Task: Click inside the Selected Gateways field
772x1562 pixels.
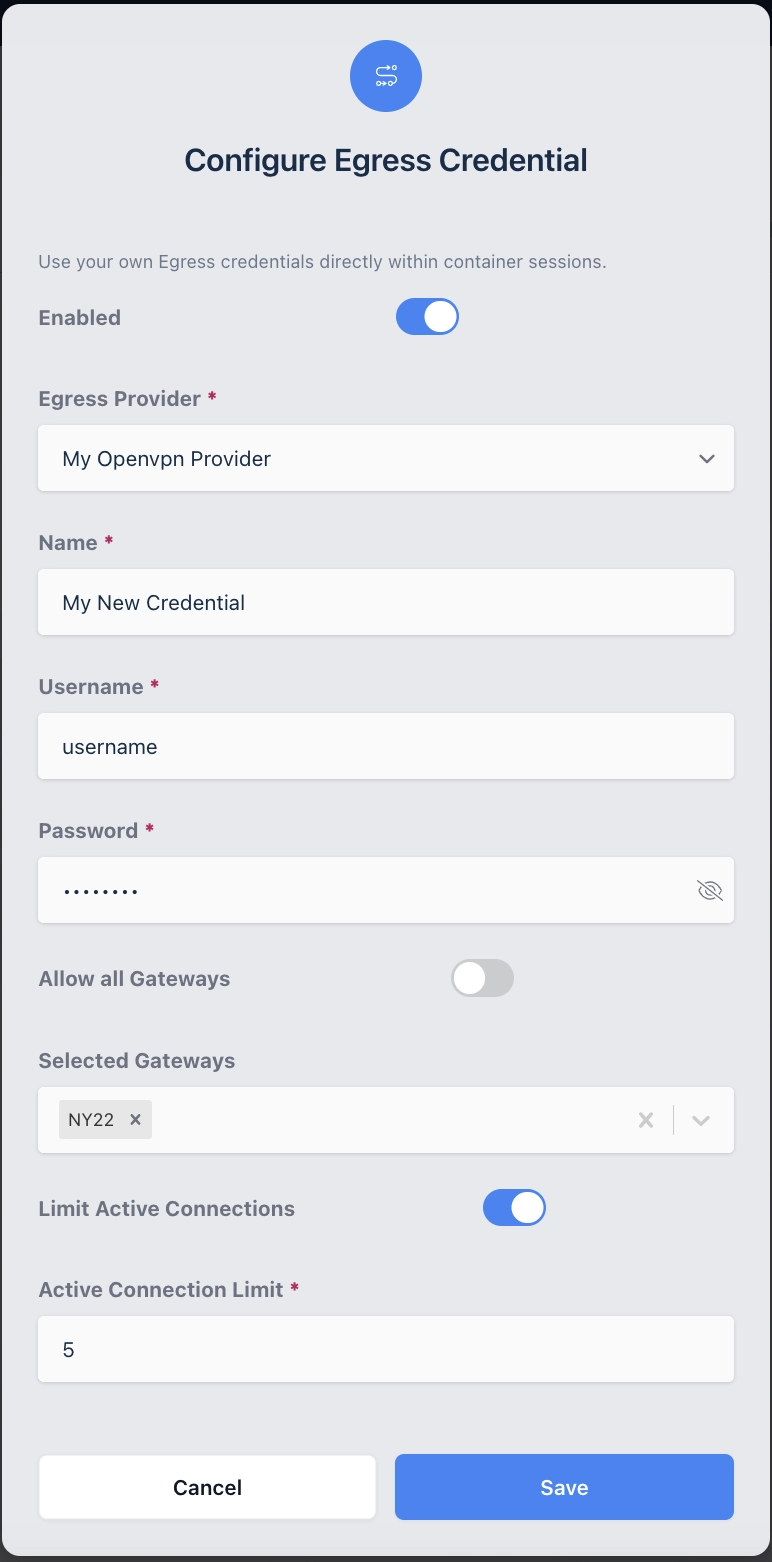Action: 390,1120
